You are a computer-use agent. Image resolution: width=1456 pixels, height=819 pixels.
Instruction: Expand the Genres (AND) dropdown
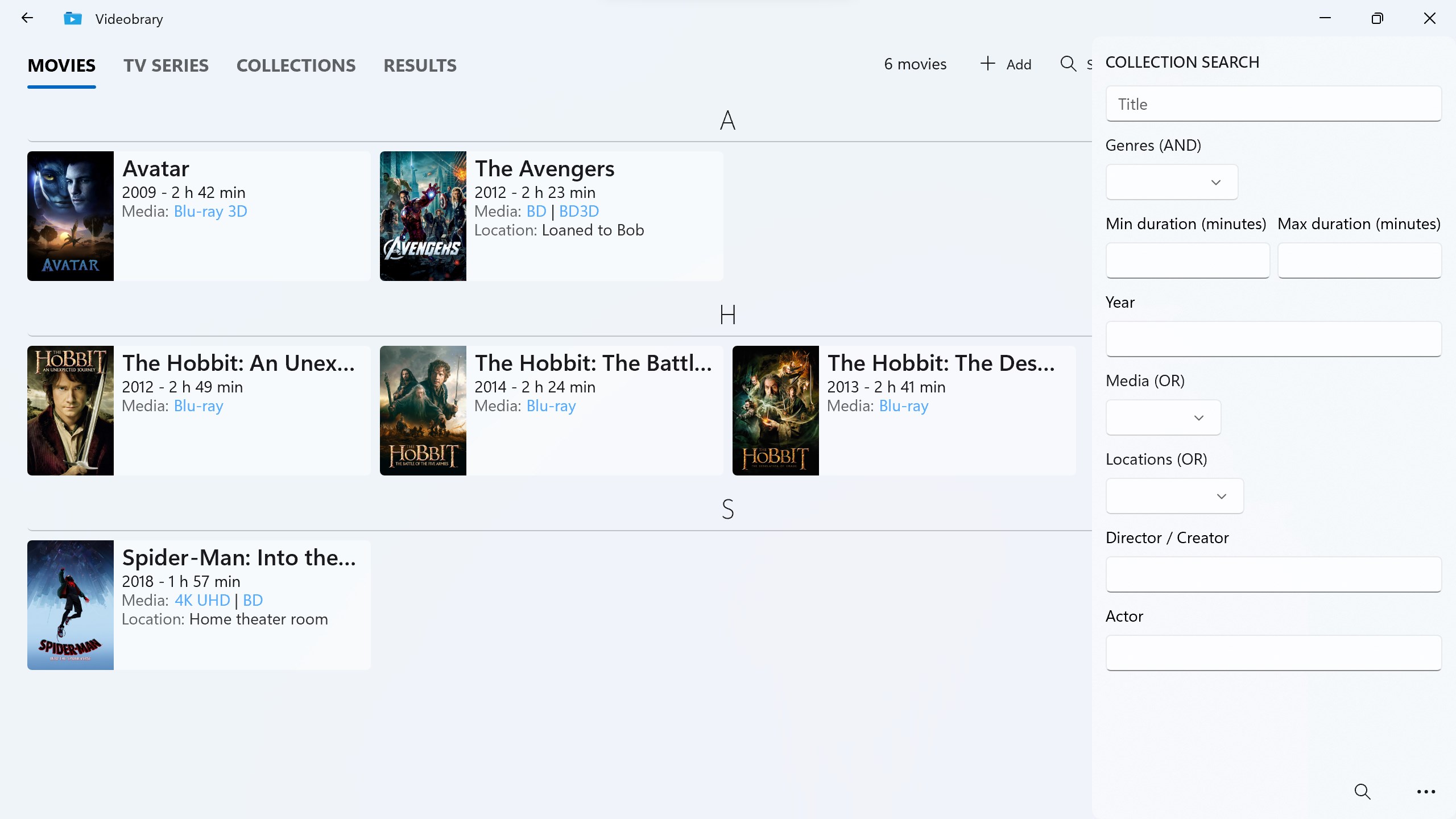pos(1172,182)
